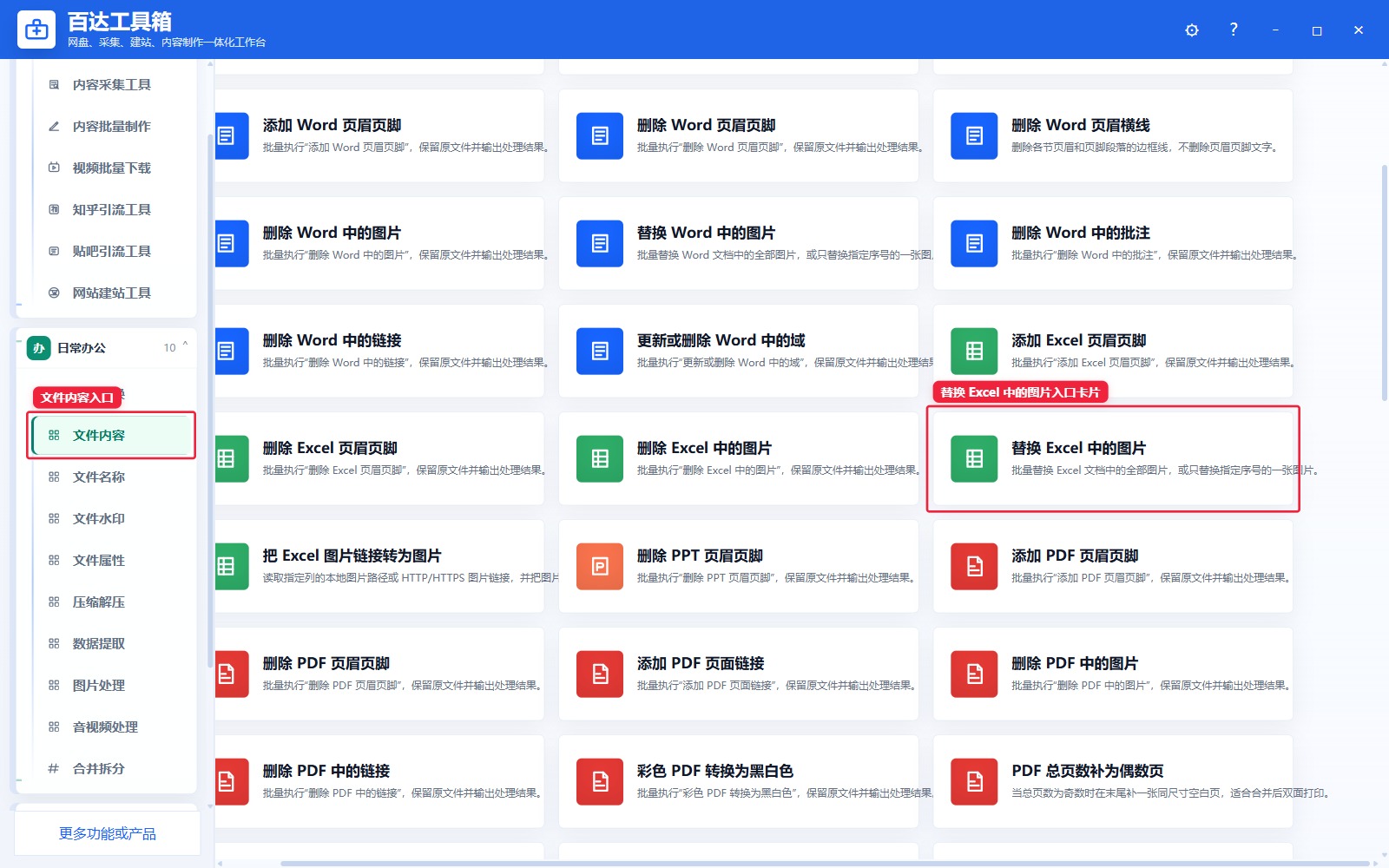Click the 替换 Excel 中的图片 title text
Viewport: 1389px width, 868px height.
(1078, 448)
